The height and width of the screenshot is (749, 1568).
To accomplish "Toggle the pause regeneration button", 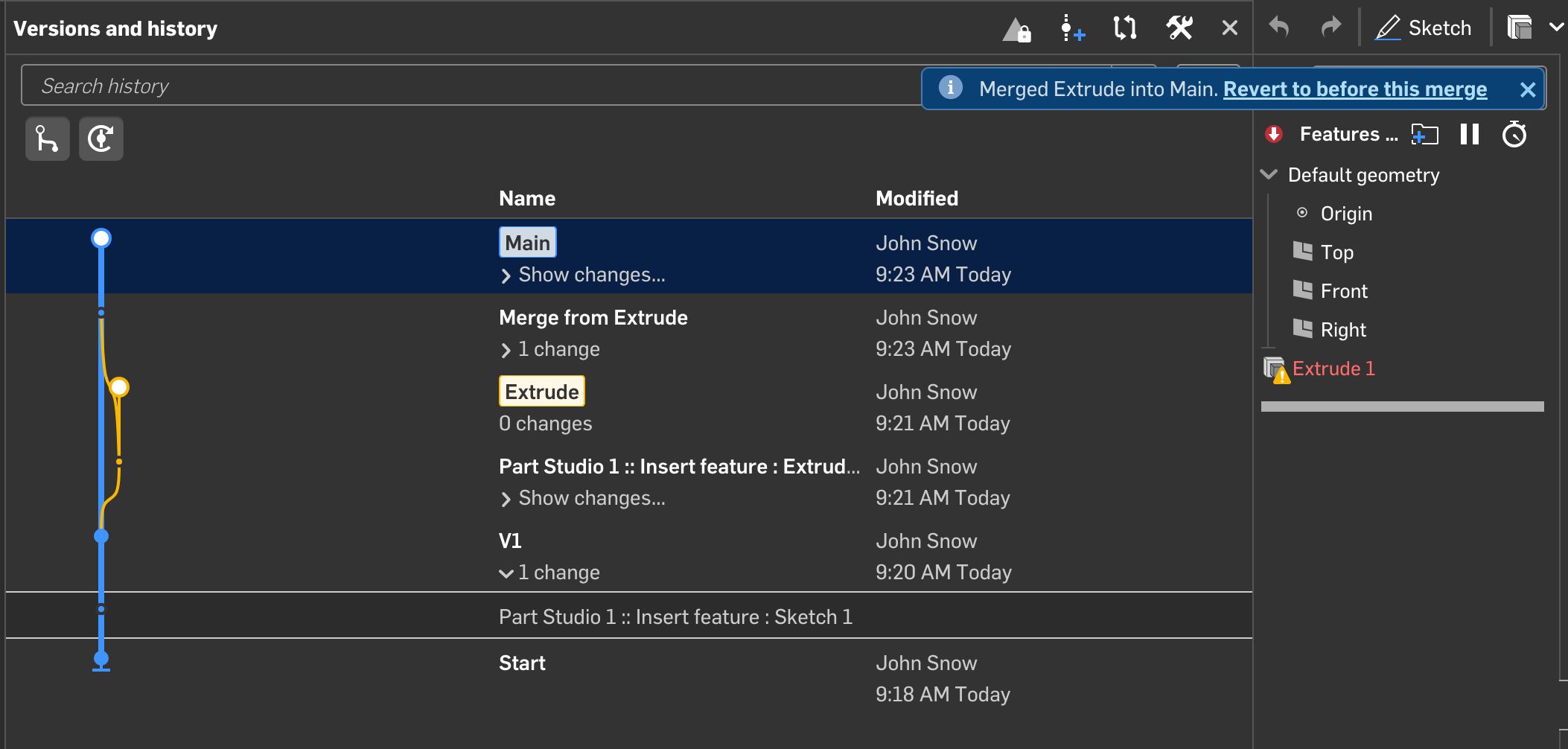I will (x=1470, y=134).
